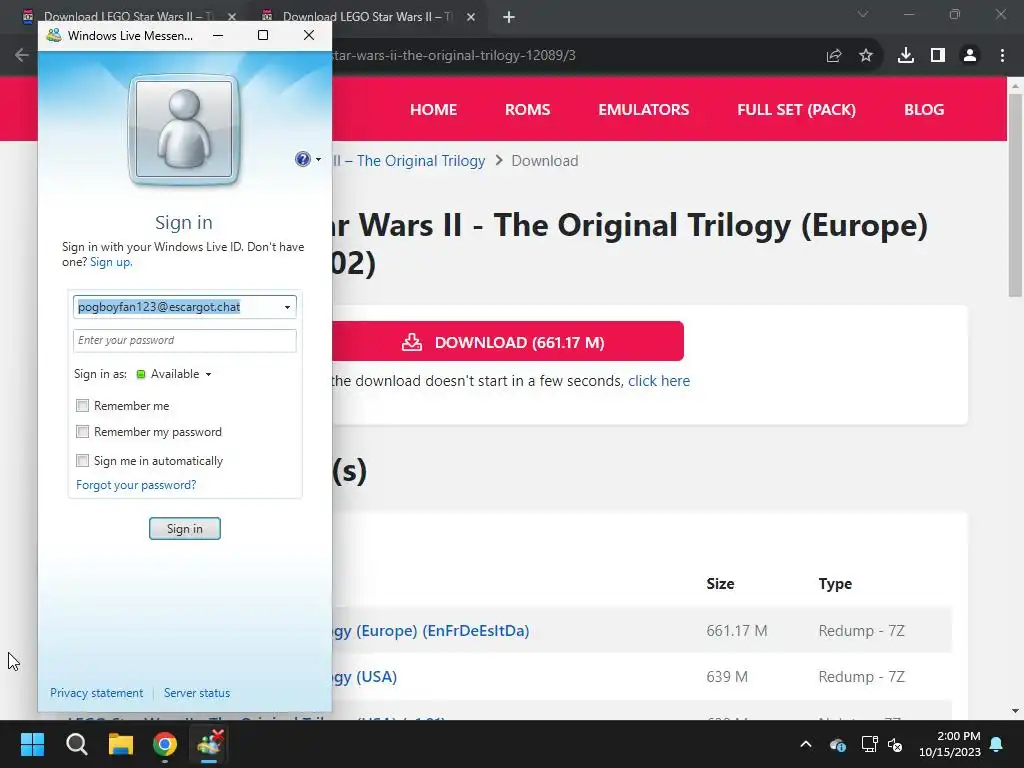This screenshot has height=768, width=1024.
Task: Click the Sign in button
Action: point(185,528)
